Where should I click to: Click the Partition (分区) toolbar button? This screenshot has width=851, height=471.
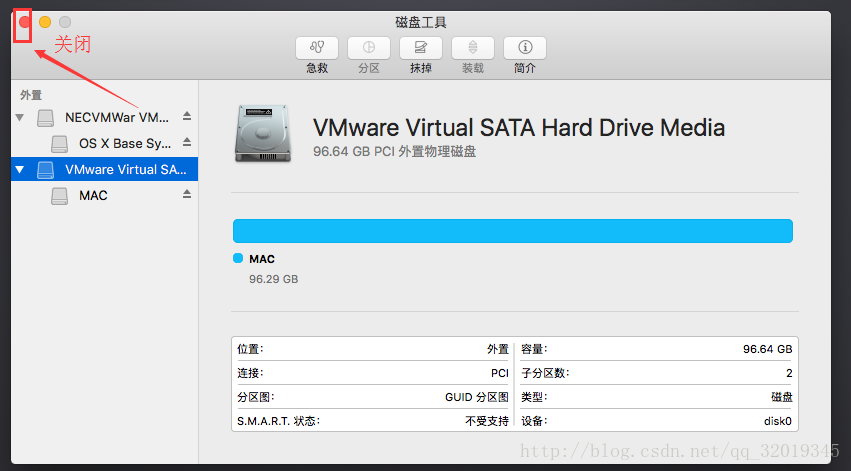tap(369, 48)
